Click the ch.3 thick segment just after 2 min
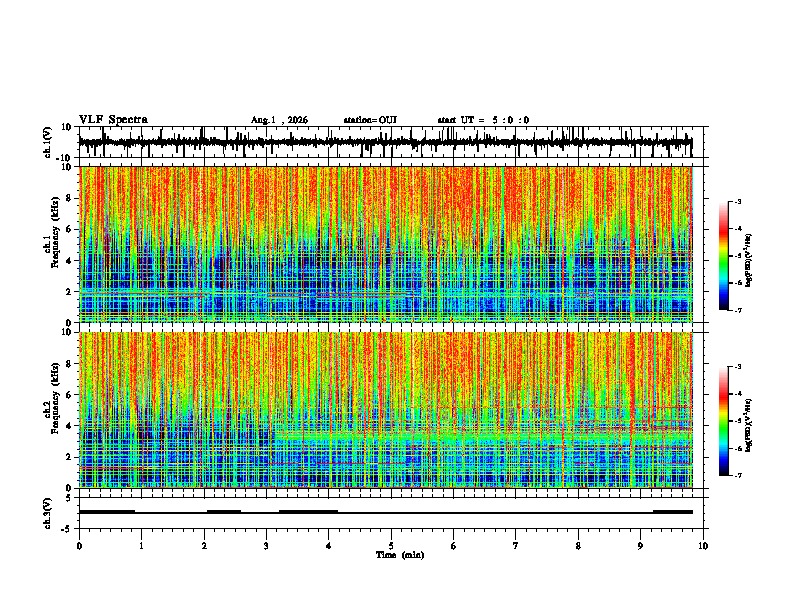 [224, 512]
